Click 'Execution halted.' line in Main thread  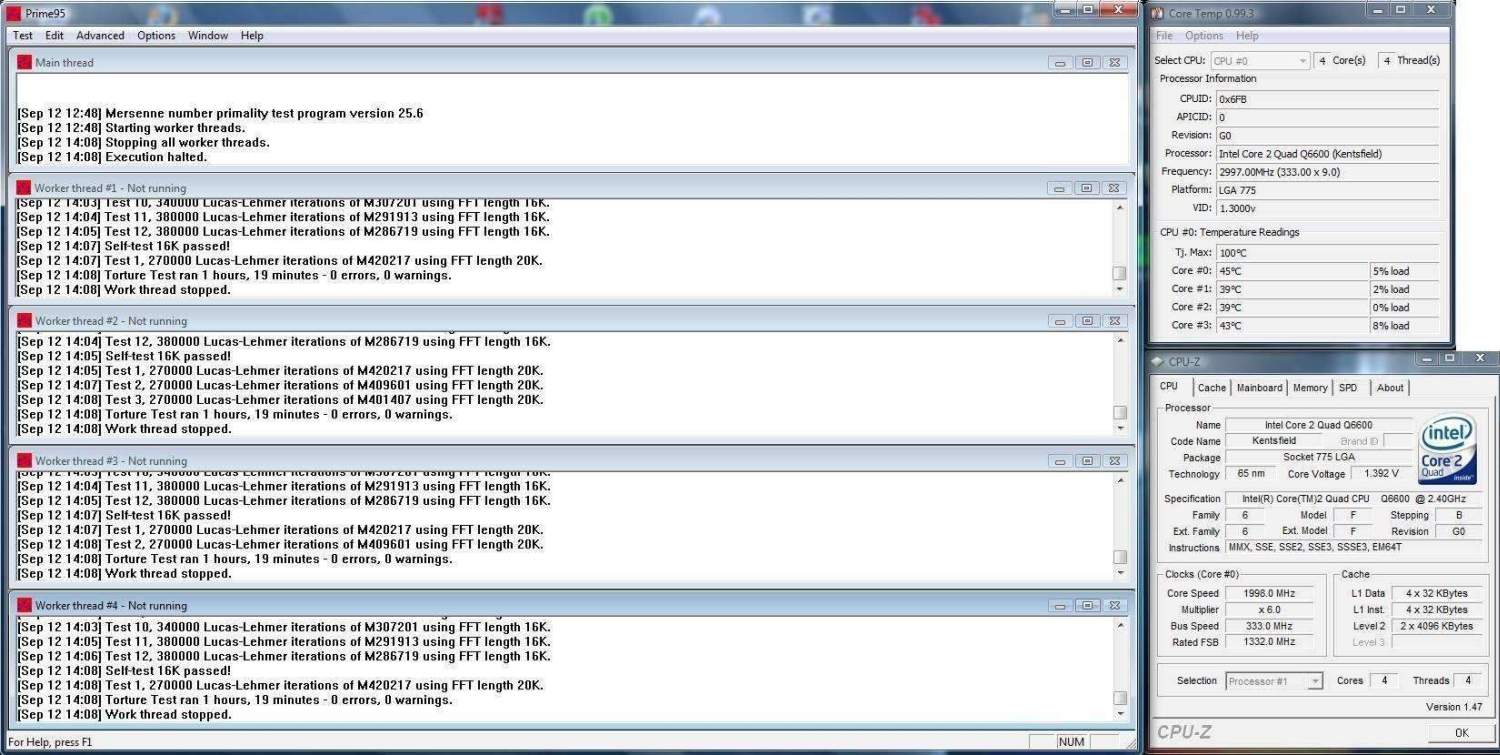(112, 157)
